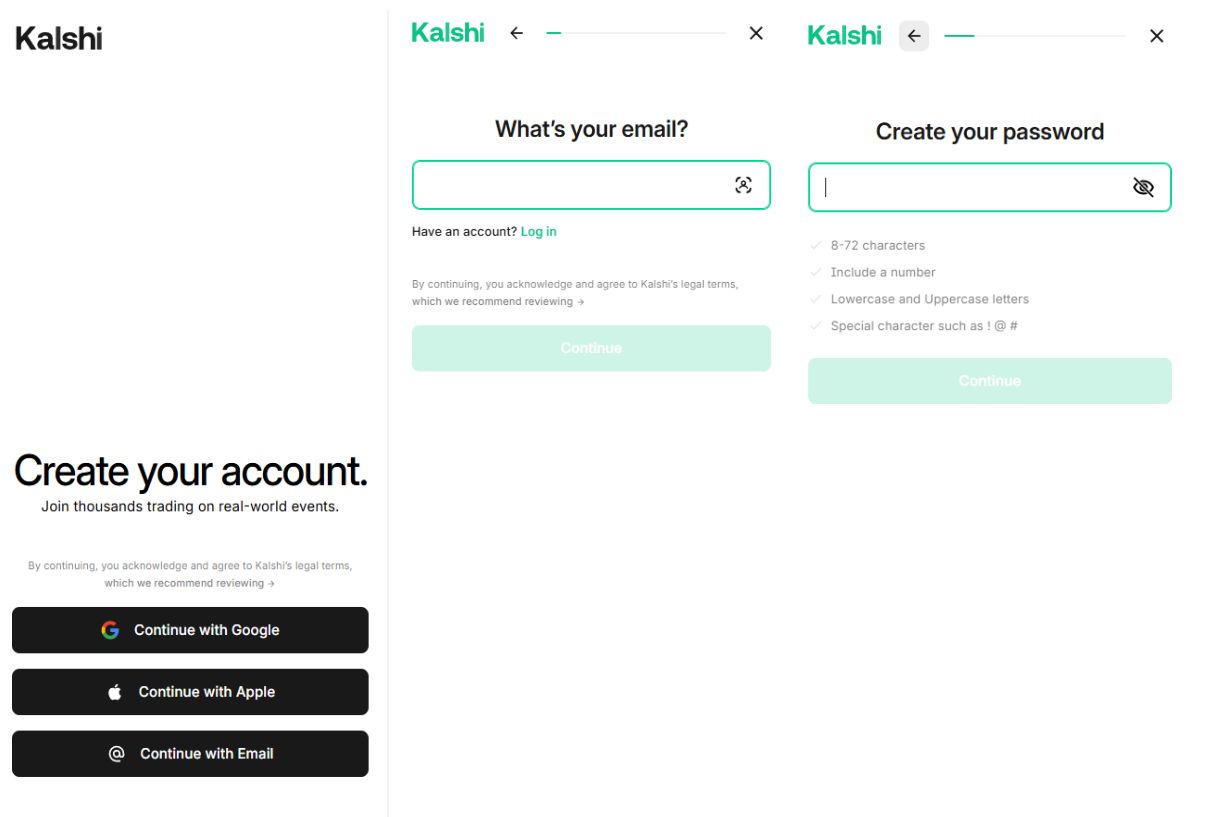Click the Google icon on the signup button
Viewport: 1222px width, 817px height.
point(109,630)
